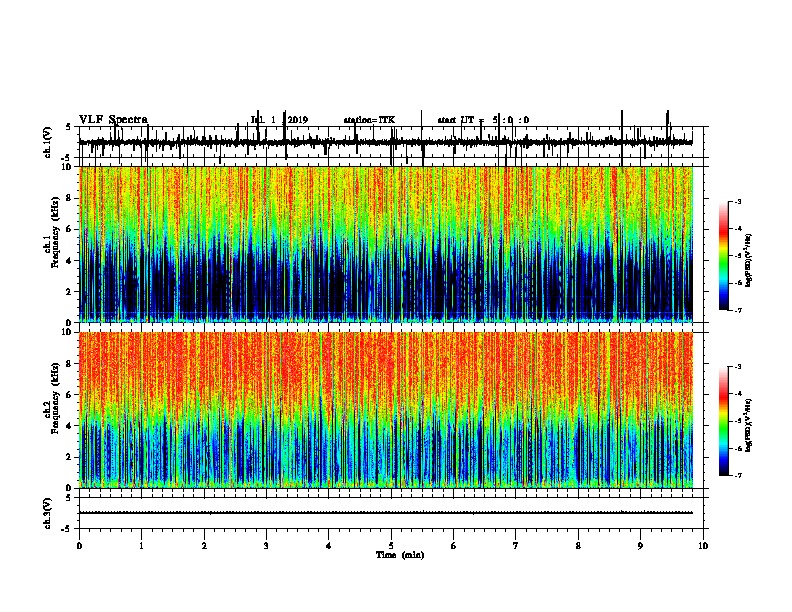Click the 2019 date label in the header

298,120
